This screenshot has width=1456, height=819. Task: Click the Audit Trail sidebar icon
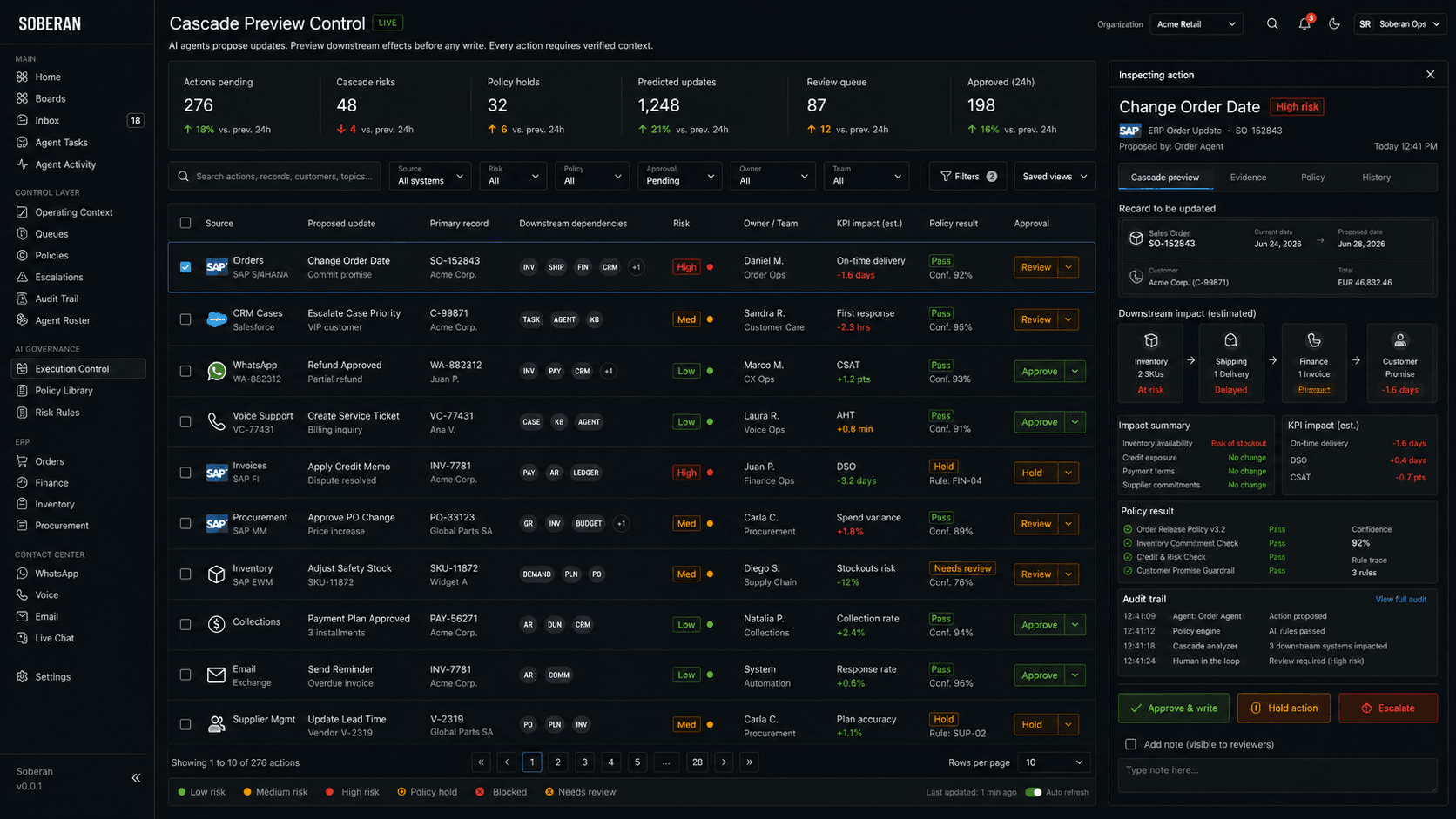(x=23, y=299)
